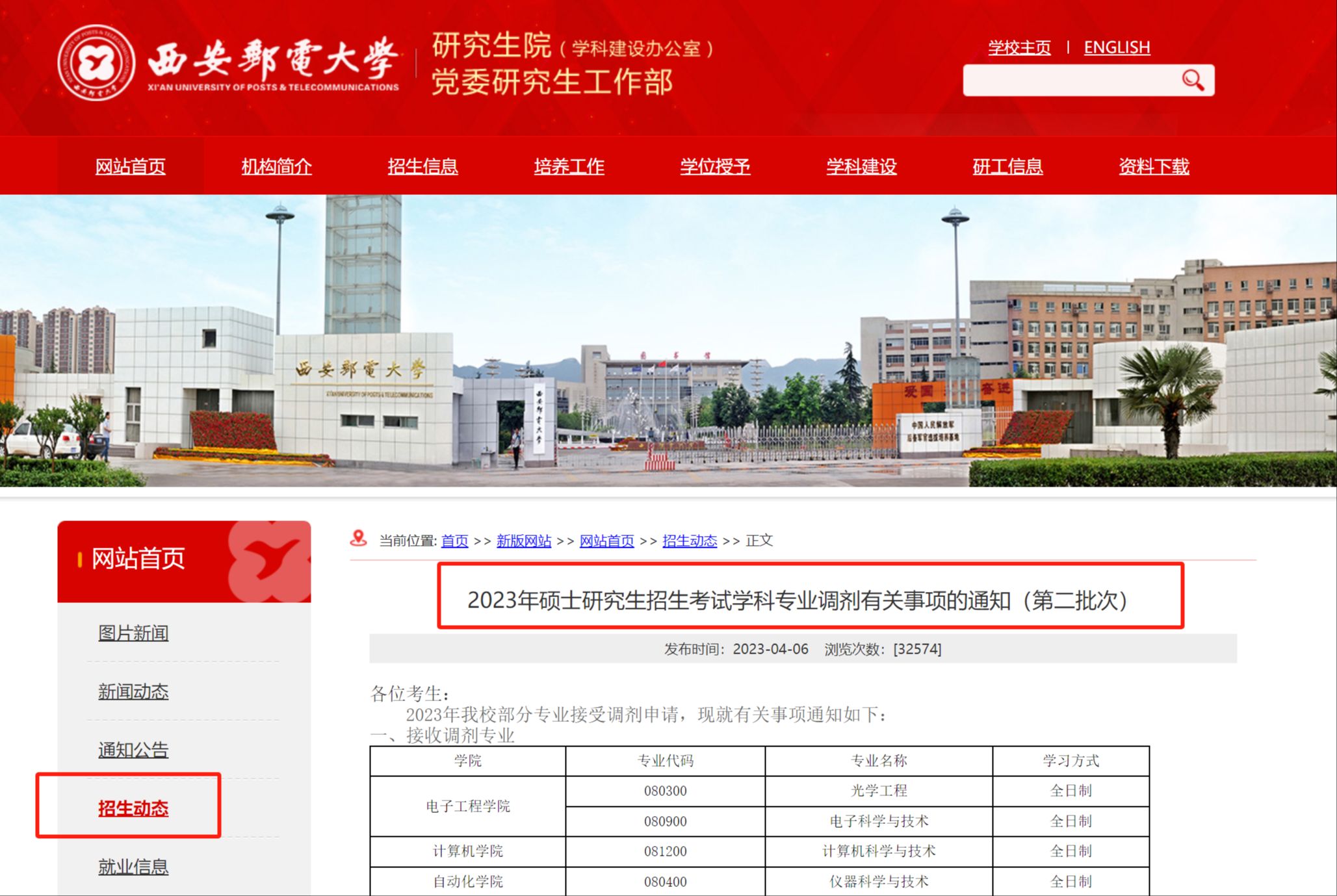This screenshot has width=1337, height=896.
Task: Click the 计算机科学与技术 table cell
Action: pyautogui.click(x=879, y=851)
